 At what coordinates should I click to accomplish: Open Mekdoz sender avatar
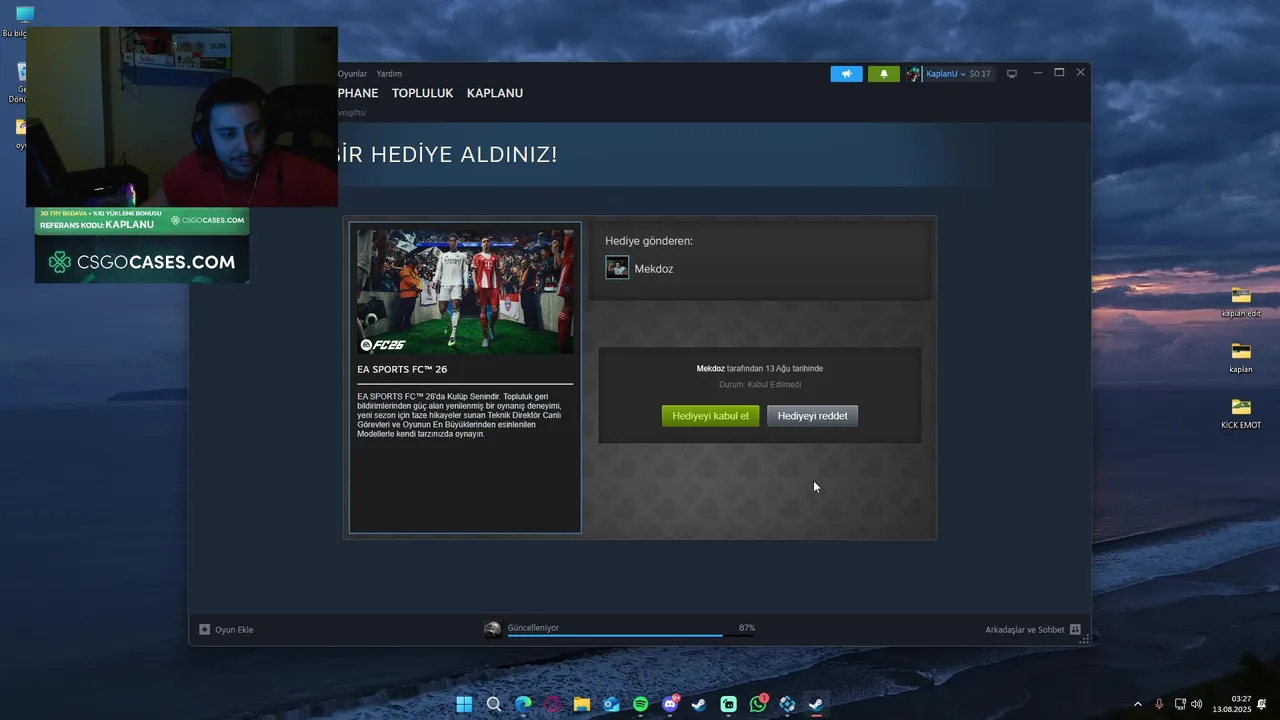tap(617, 268)
